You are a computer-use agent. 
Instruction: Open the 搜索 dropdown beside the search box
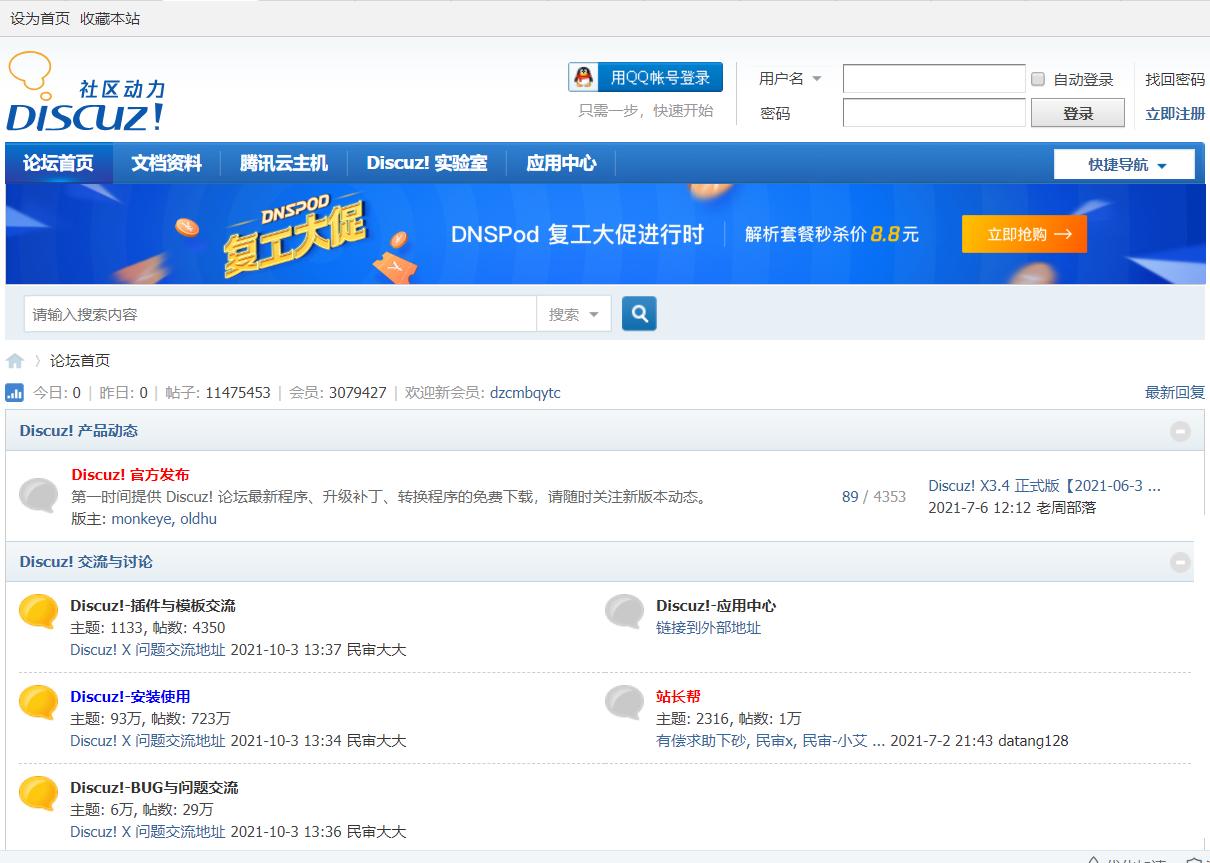(575, 313)
